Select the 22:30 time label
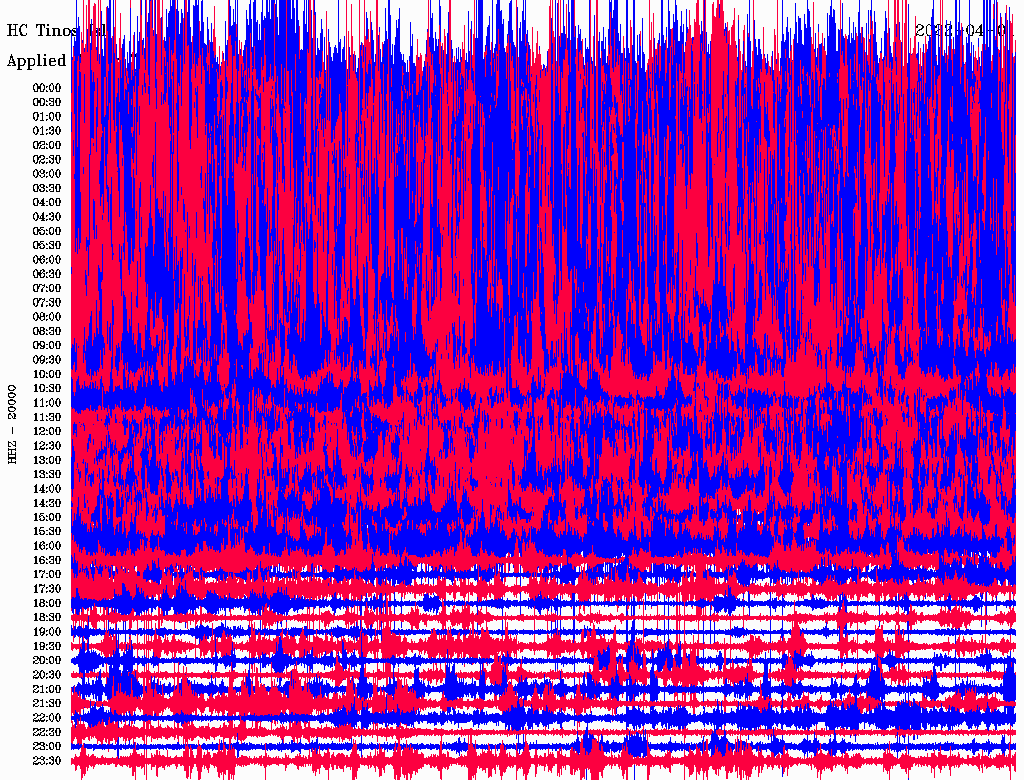This screenshot has width=1024, height=780. [47, 732]
